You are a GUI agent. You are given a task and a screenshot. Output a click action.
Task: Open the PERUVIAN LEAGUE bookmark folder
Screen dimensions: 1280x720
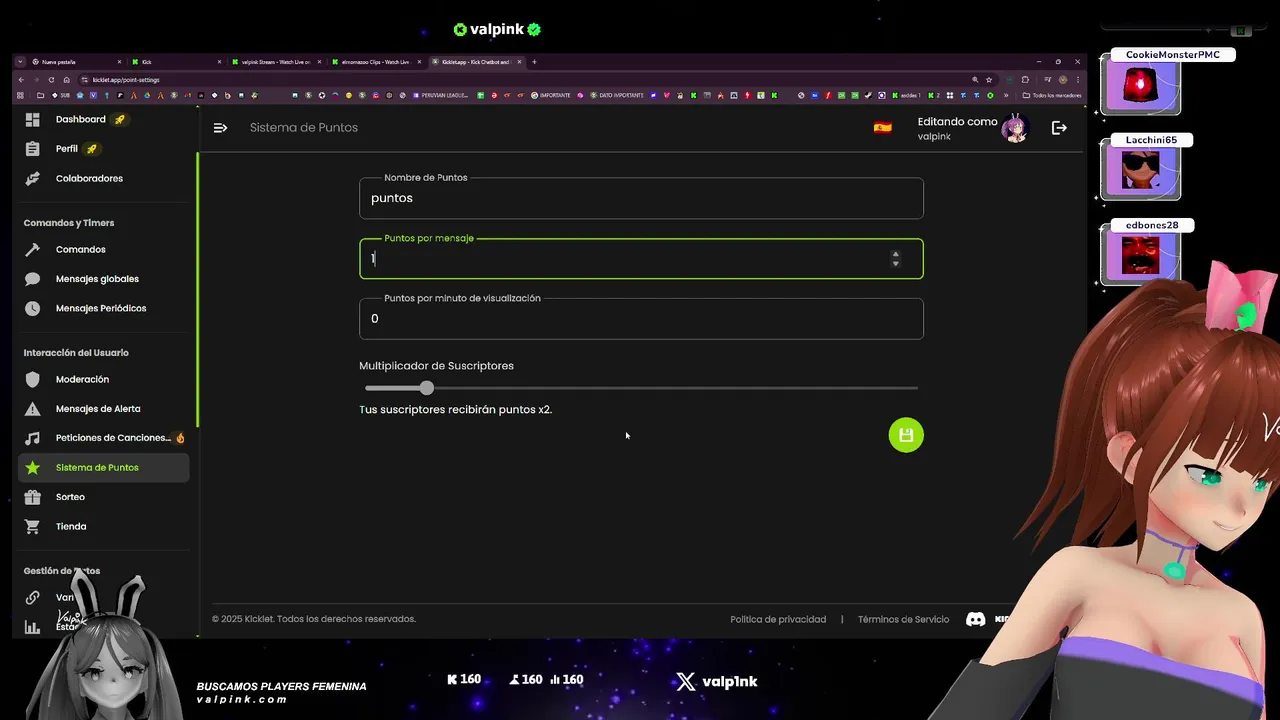[x=441, y=95]
